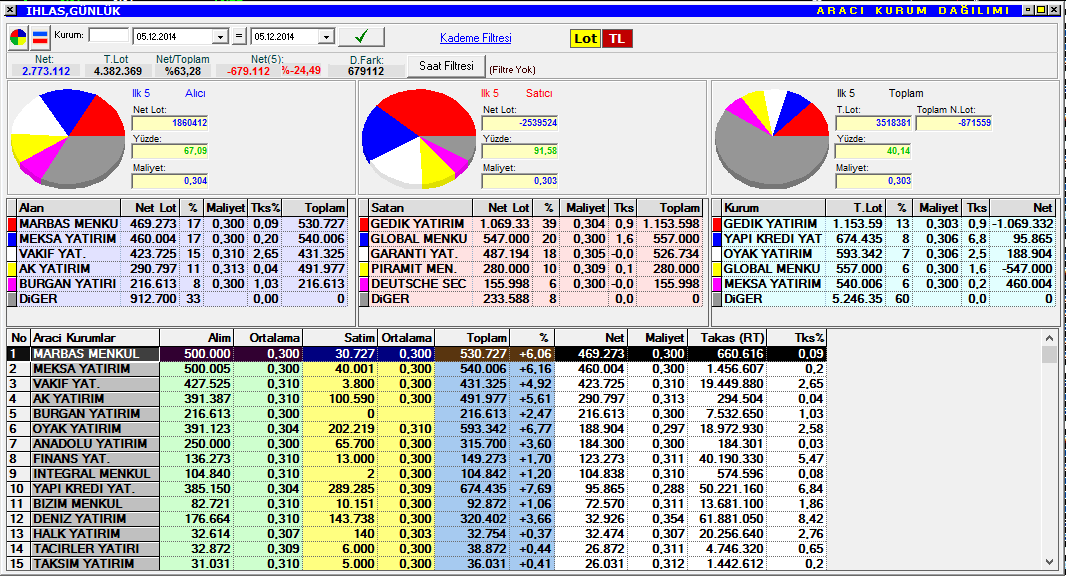Click the İlk 5 Satıcı pie chart
The height and width of the screenshot is (576, 1066).
pos(418,138)
